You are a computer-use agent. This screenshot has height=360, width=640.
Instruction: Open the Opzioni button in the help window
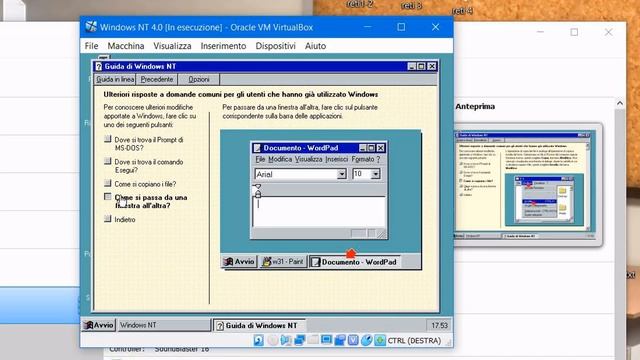coord(199,79)
